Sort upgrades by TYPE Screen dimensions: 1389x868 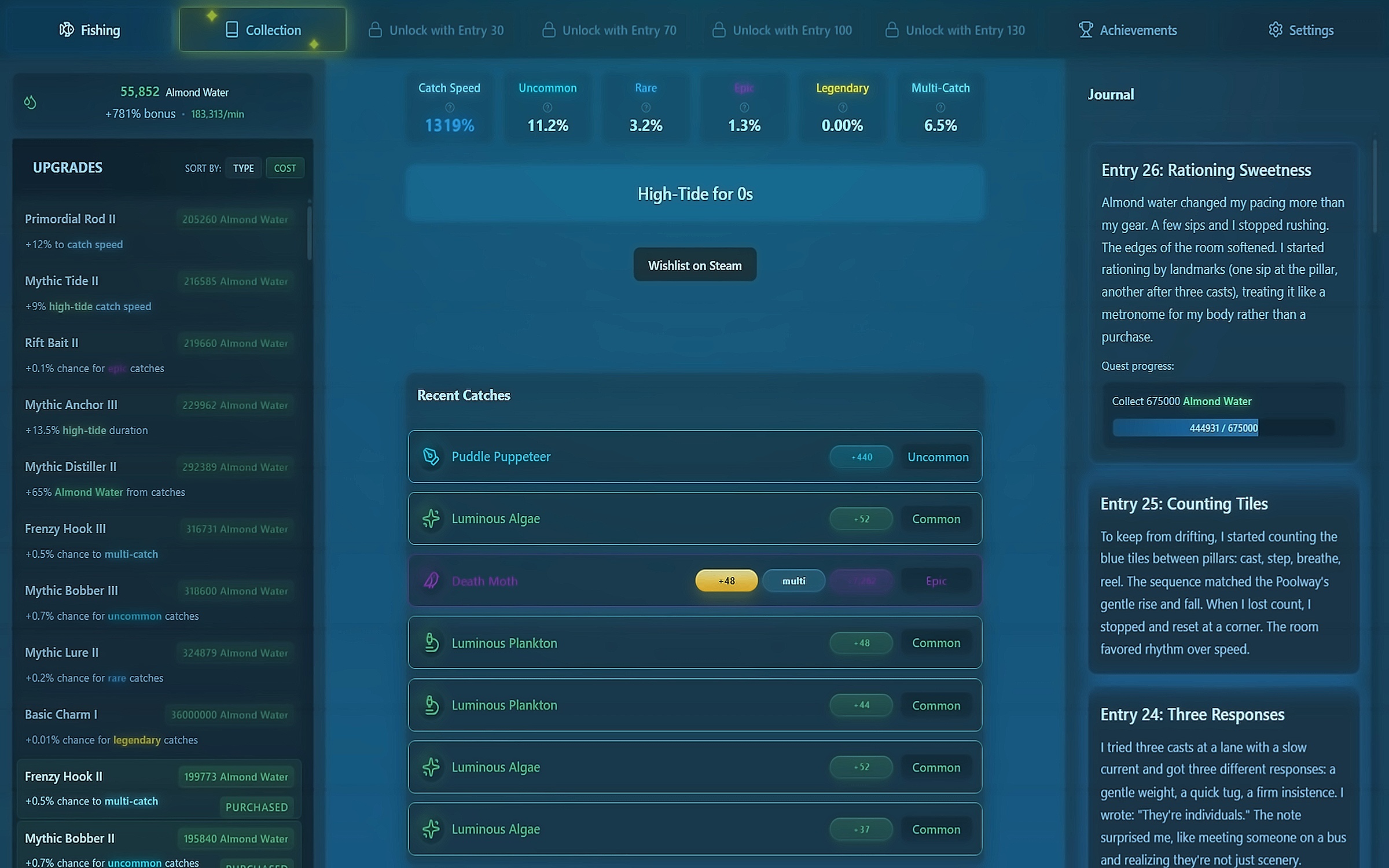(243, 168)
